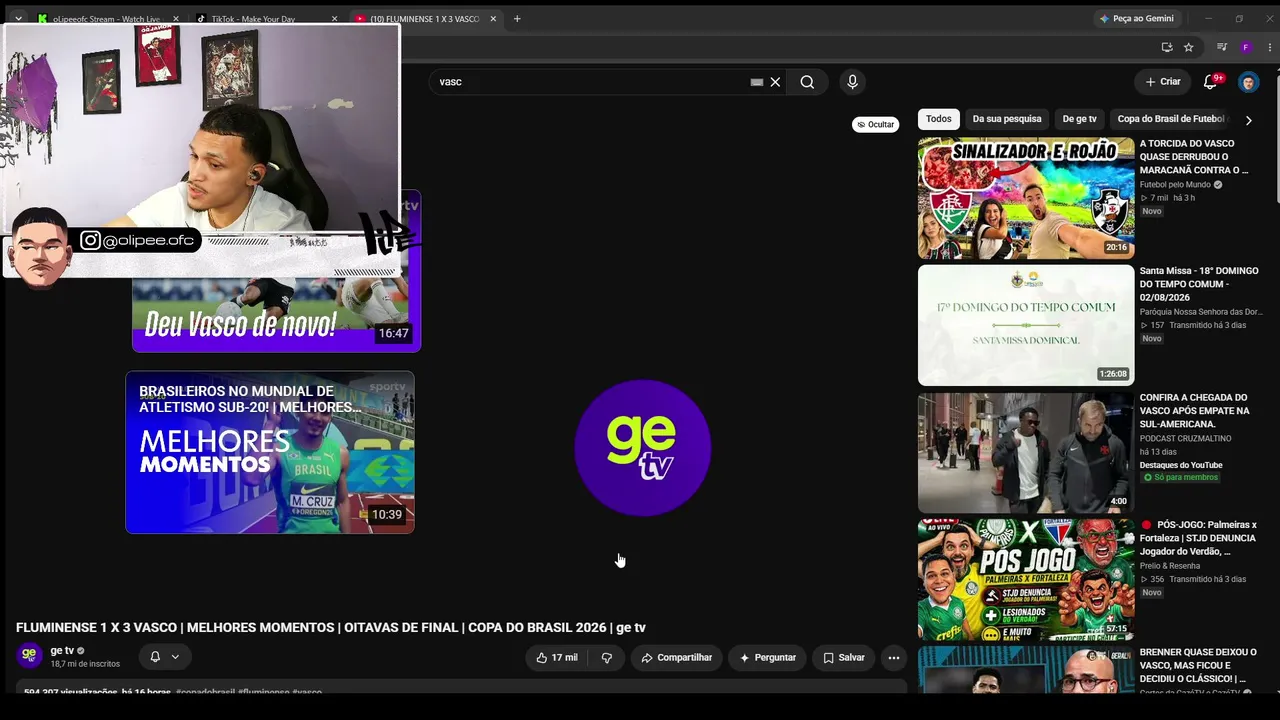Open Santa Missa video thumbnail
The height and width of the screenshot is (720, 1280).
[x=1026, y=325]
